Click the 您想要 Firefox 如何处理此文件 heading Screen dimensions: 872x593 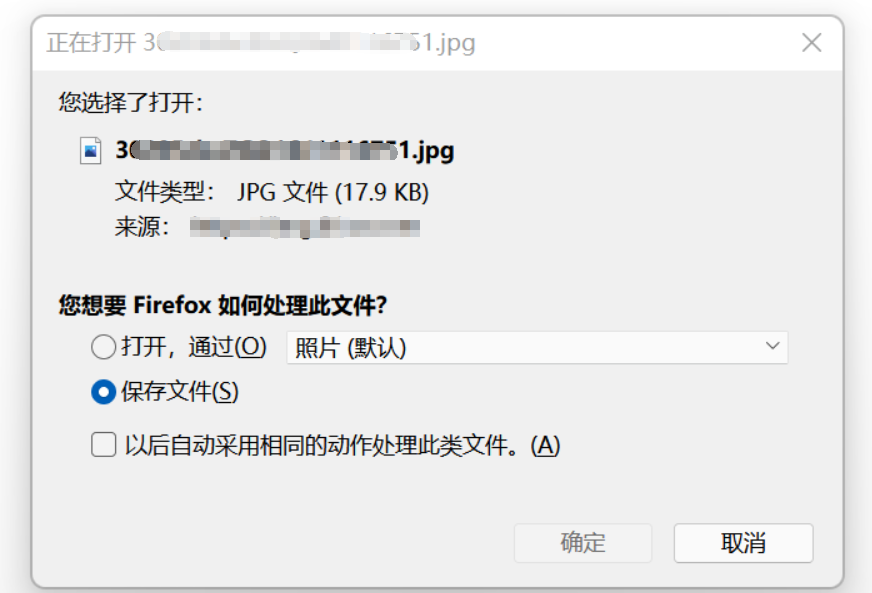tap(223, 305)
